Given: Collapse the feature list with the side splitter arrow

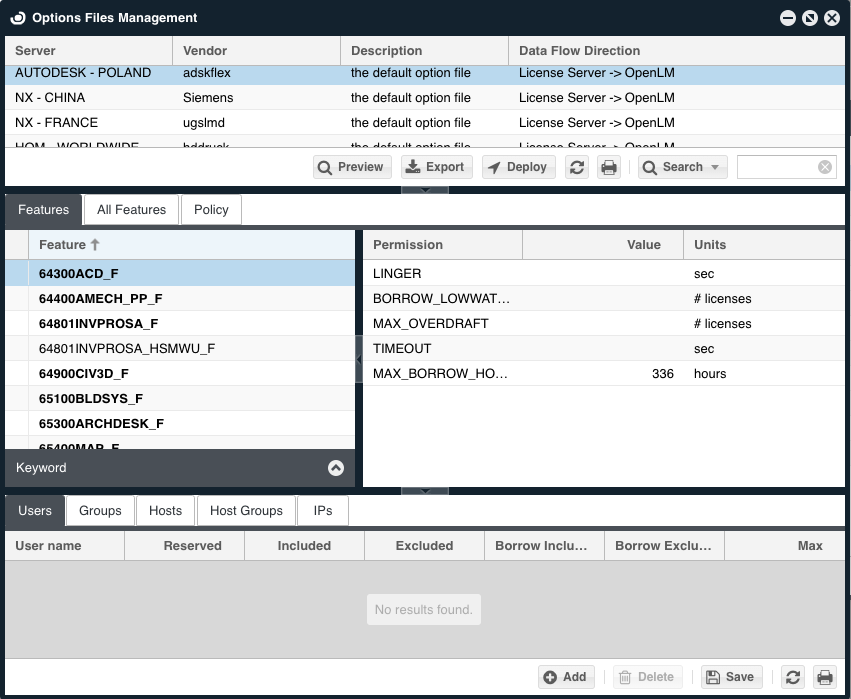Looking at the screenshot, I should tap(359, 357).
